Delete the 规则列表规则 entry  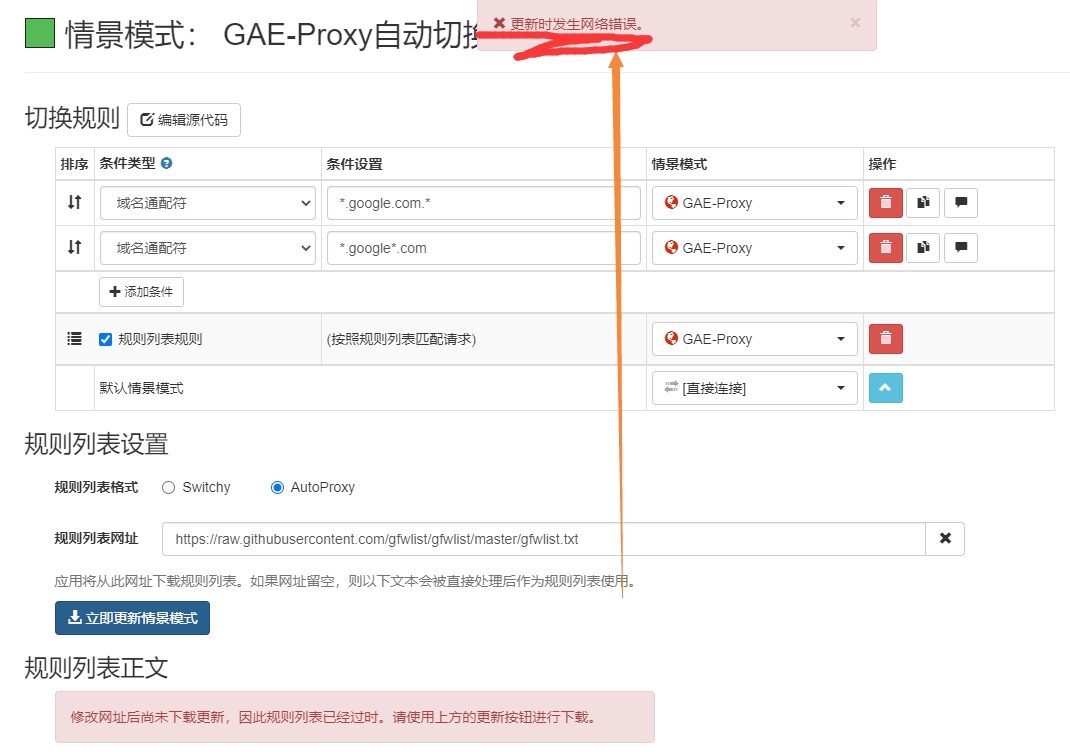(x=885, y=338)
